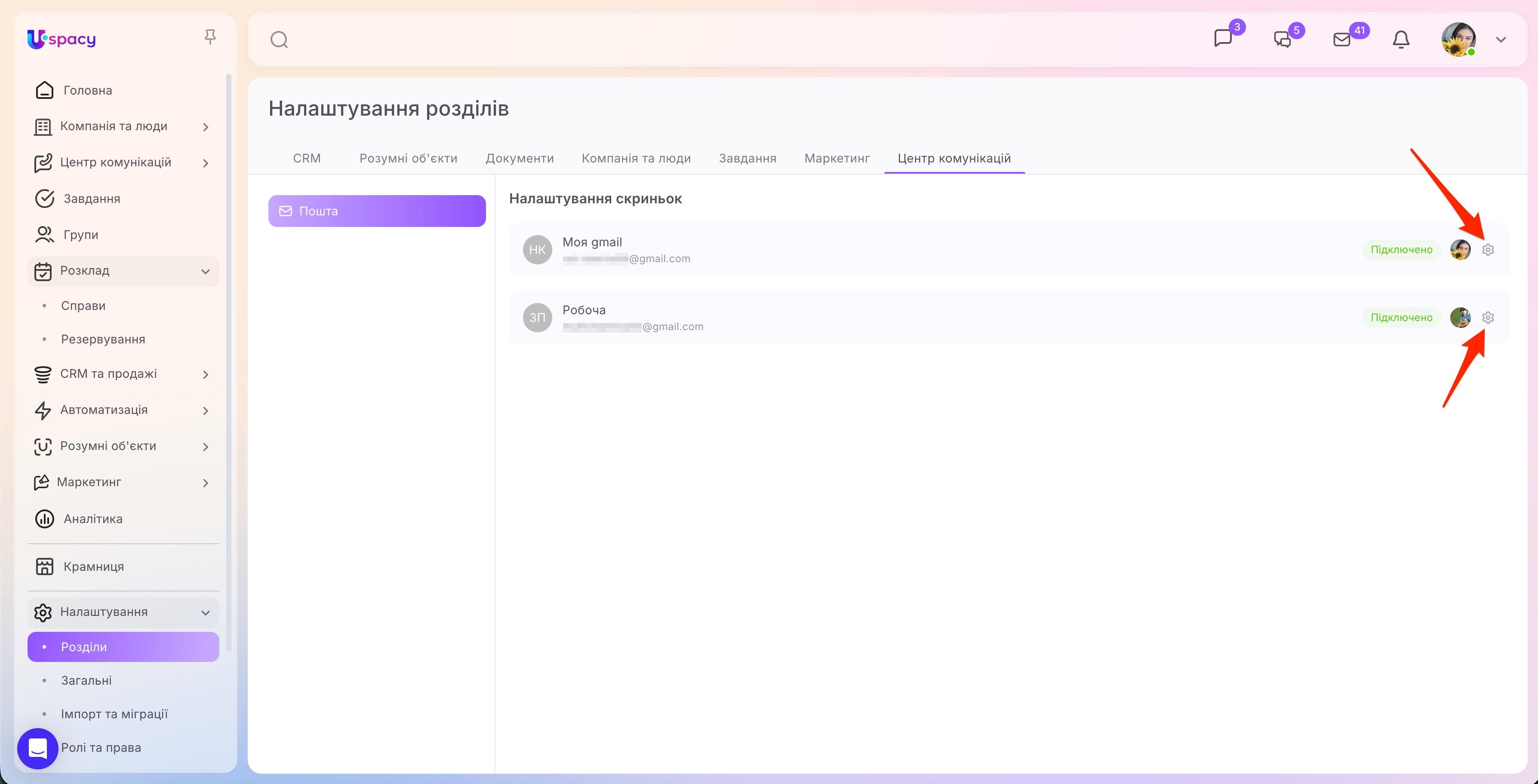Open Загальні settings item
The width and height of the screenshot is (1538, 784).
[123, 680]
